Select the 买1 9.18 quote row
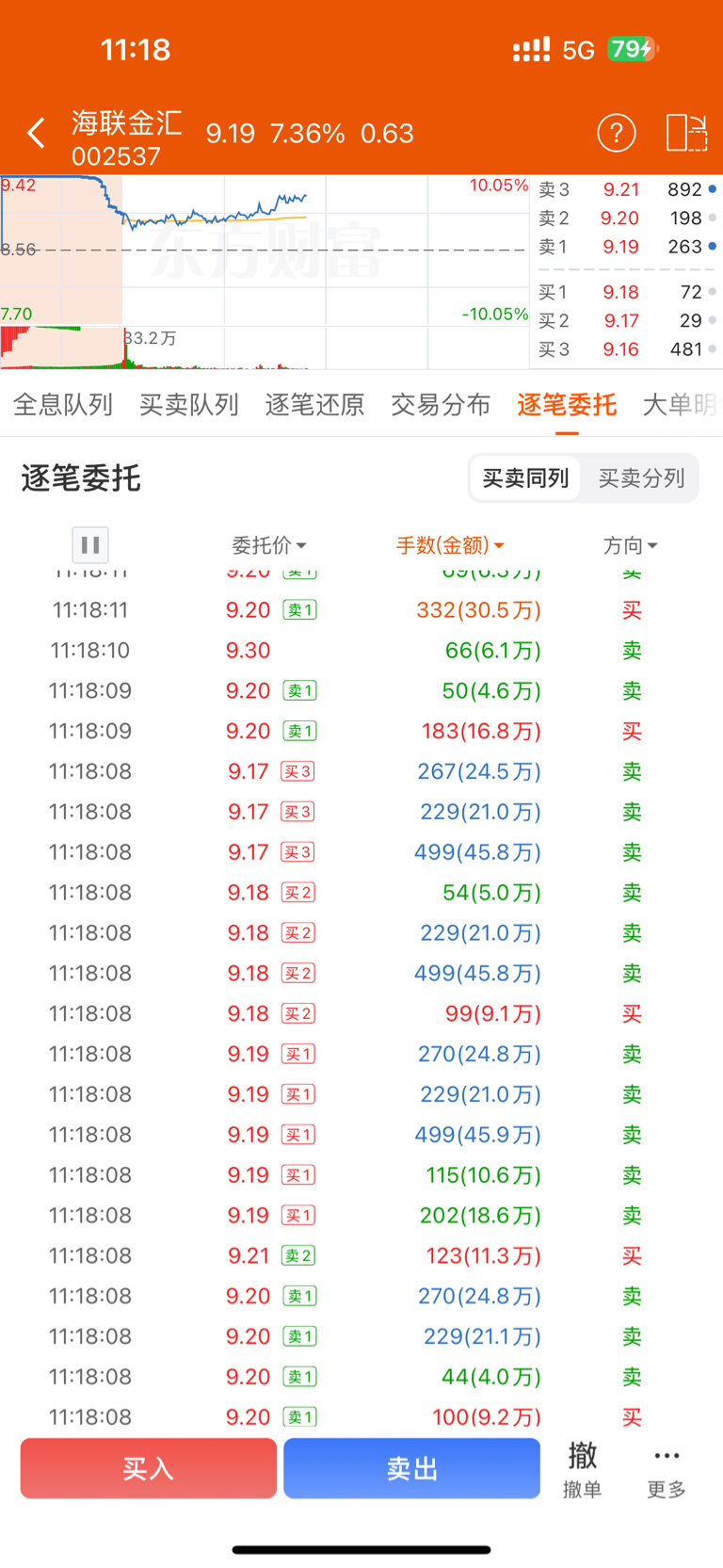 pos(626,292)
